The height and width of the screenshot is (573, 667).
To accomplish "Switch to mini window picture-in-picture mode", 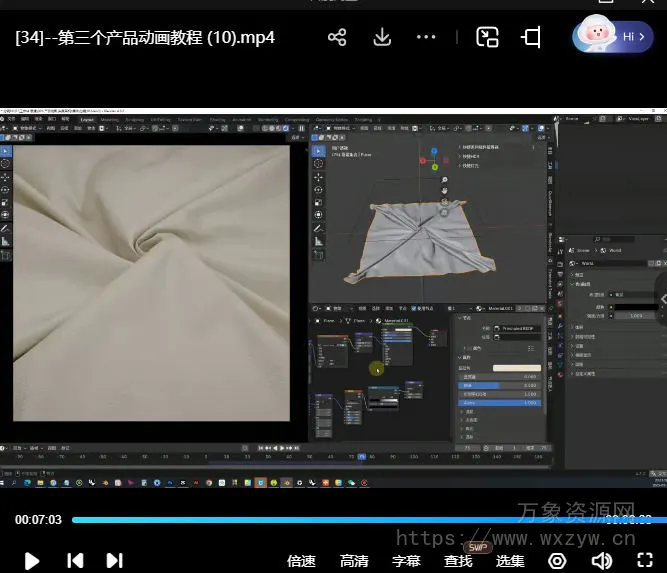I will click(x=487, y=38).
